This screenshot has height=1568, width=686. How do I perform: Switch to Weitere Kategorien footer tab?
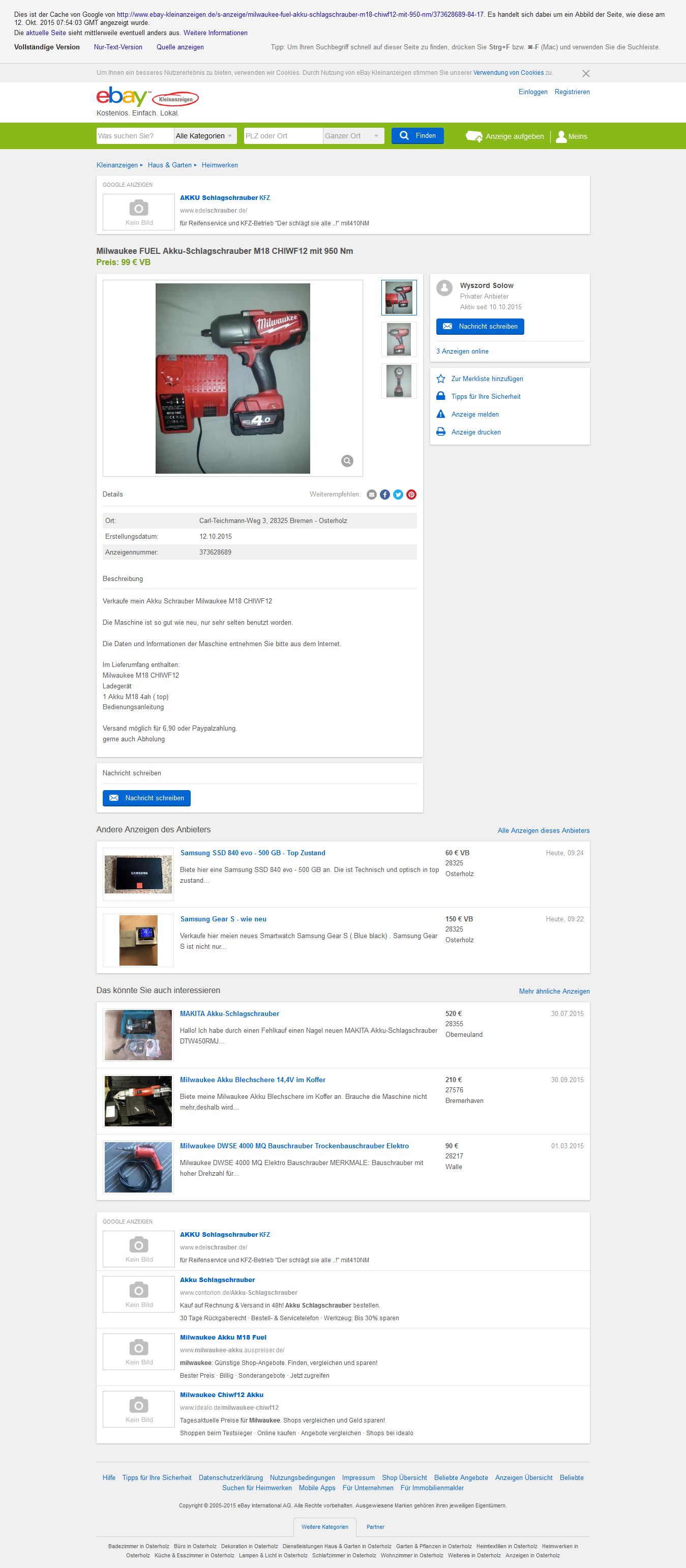click(x=325, y=1527)
